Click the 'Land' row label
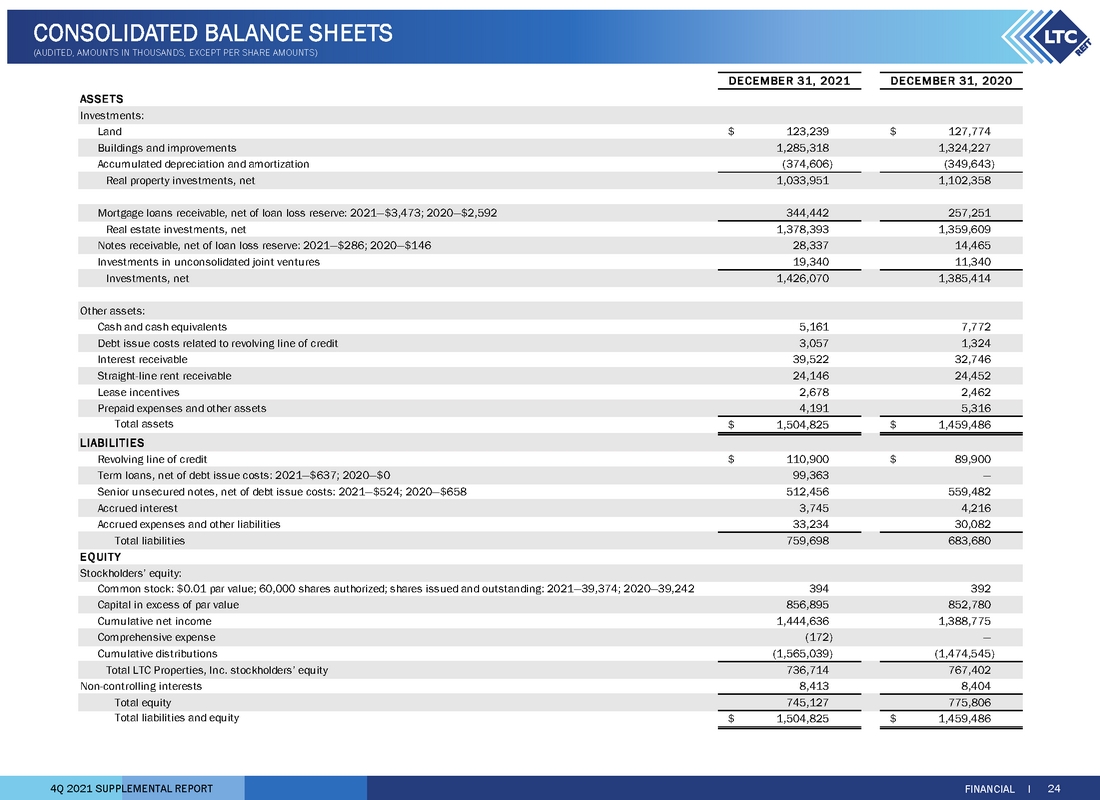The width and height of the screenshot is (1100, 800). coord(109,131)
